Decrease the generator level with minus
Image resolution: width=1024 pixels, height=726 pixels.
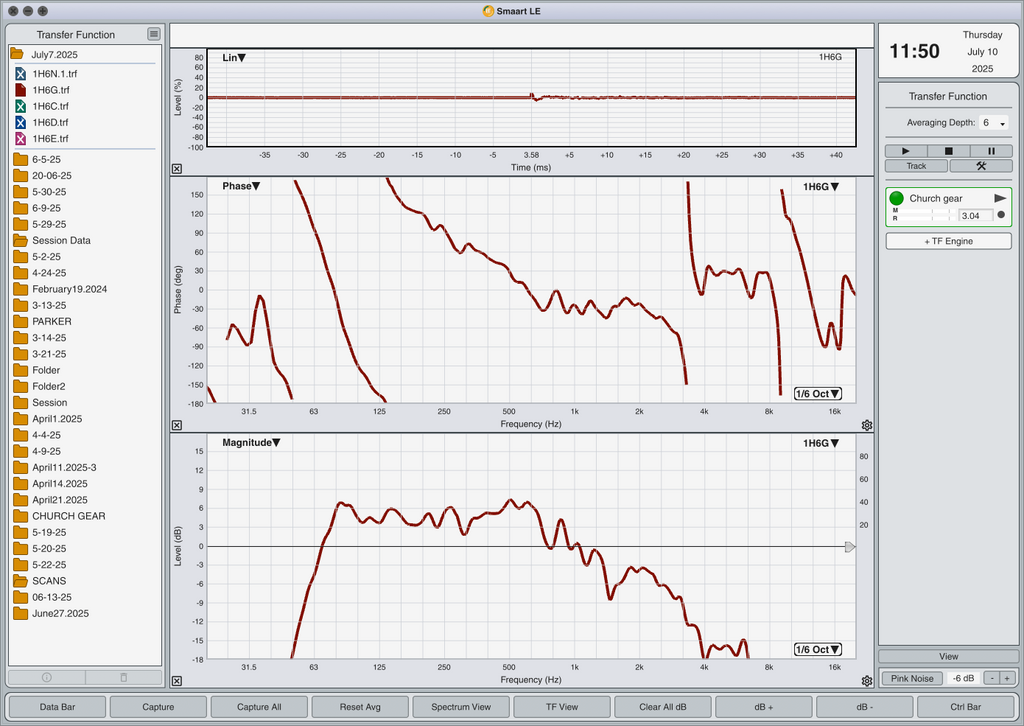pyautogui.click(x=992, y=678)
